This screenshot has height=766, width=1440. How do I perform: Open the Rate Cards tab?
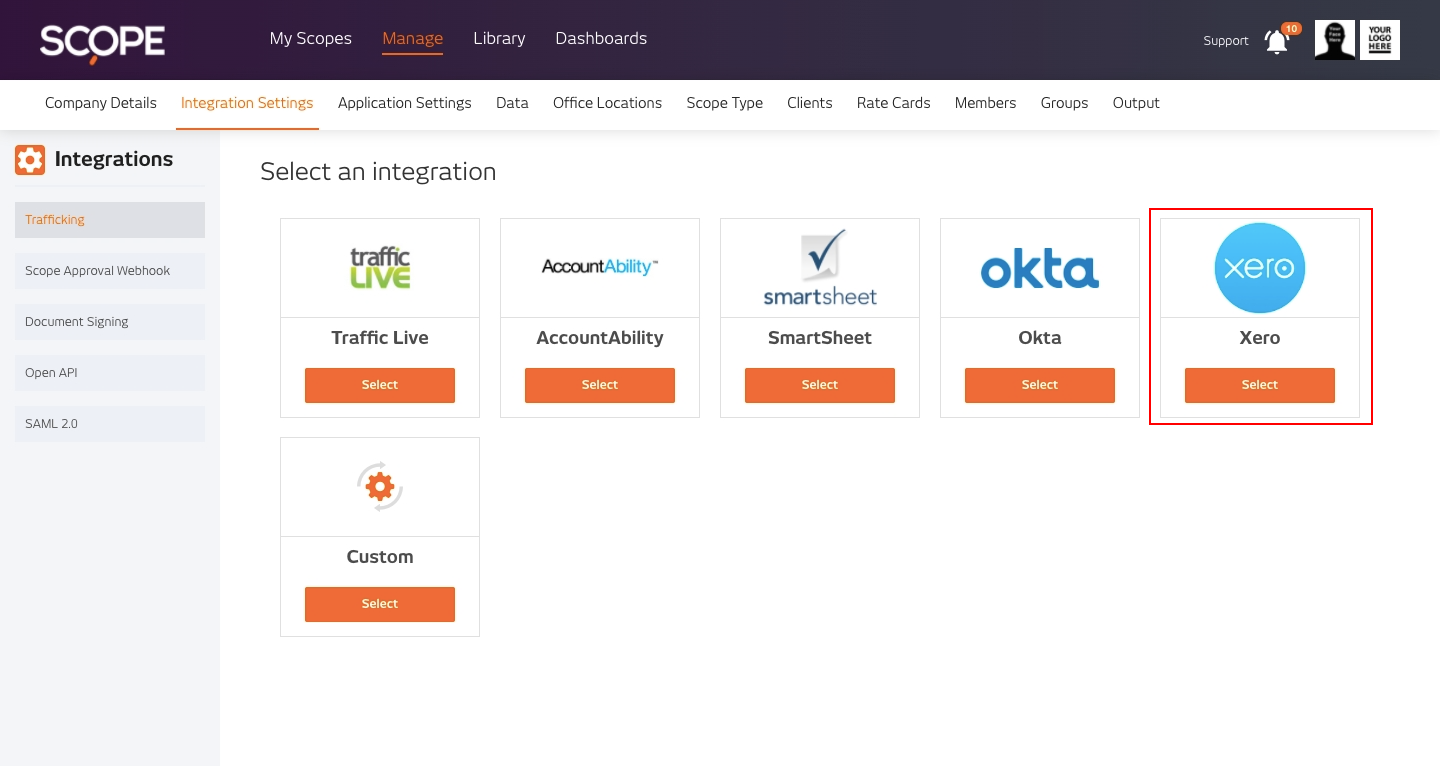(894, 103)
